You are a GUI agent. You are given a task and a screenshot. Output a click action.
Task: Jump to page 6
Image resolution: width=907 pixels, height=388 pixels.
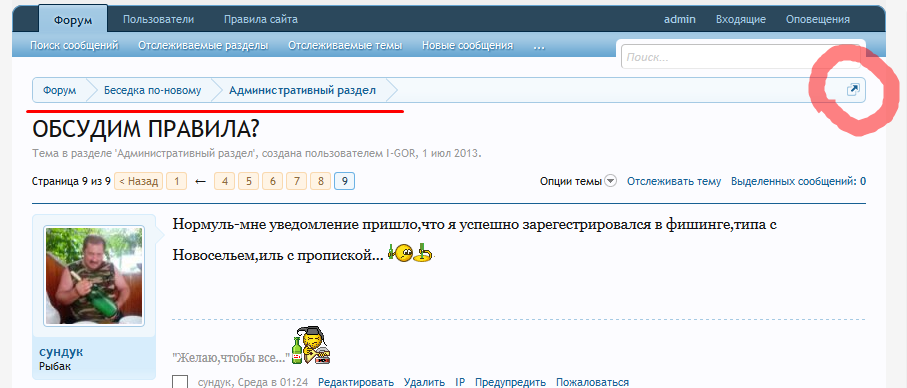[x=272, y=182]
